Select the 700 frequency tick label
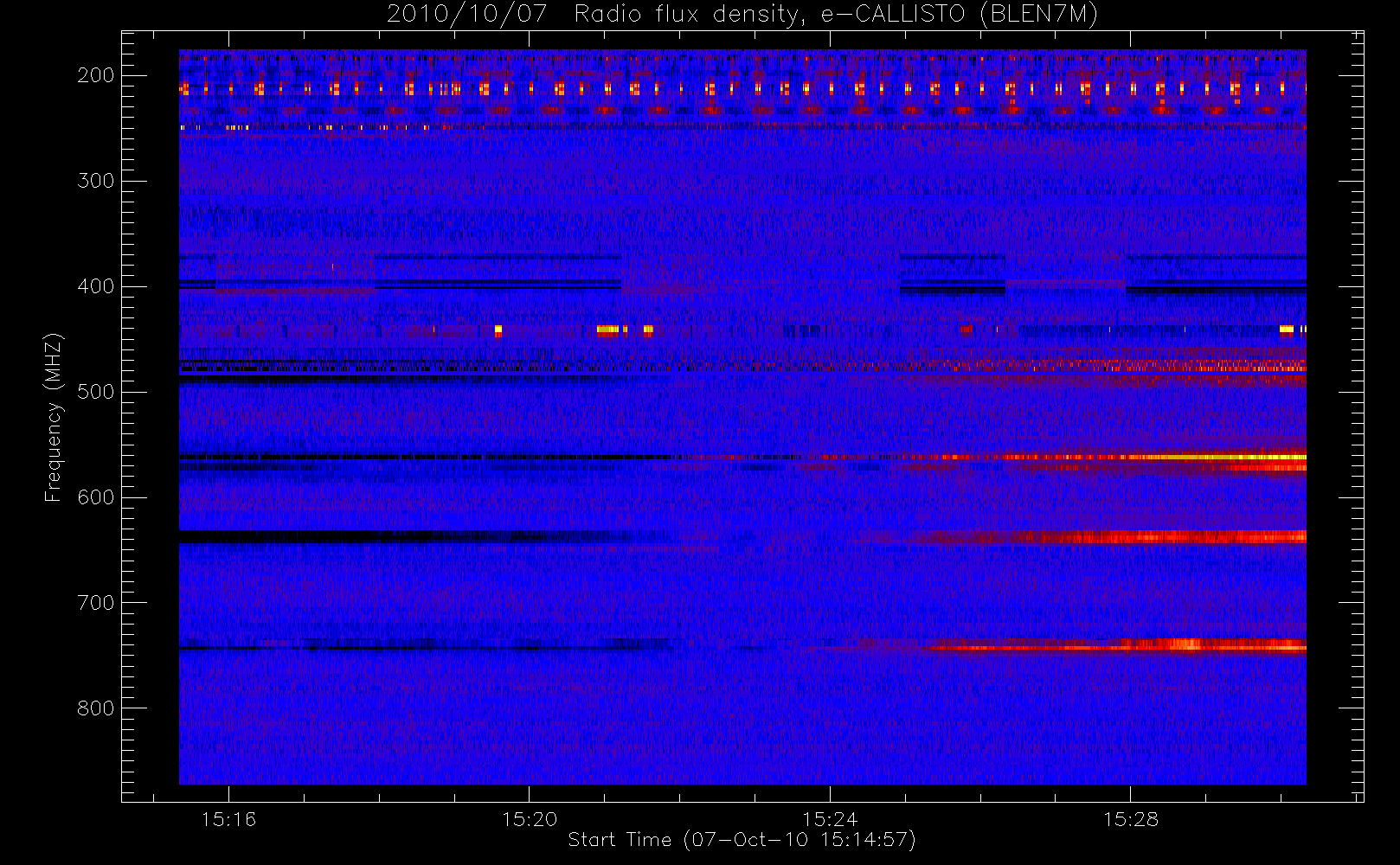This screenshot has height=865, width=1400. tap(96, 603)
